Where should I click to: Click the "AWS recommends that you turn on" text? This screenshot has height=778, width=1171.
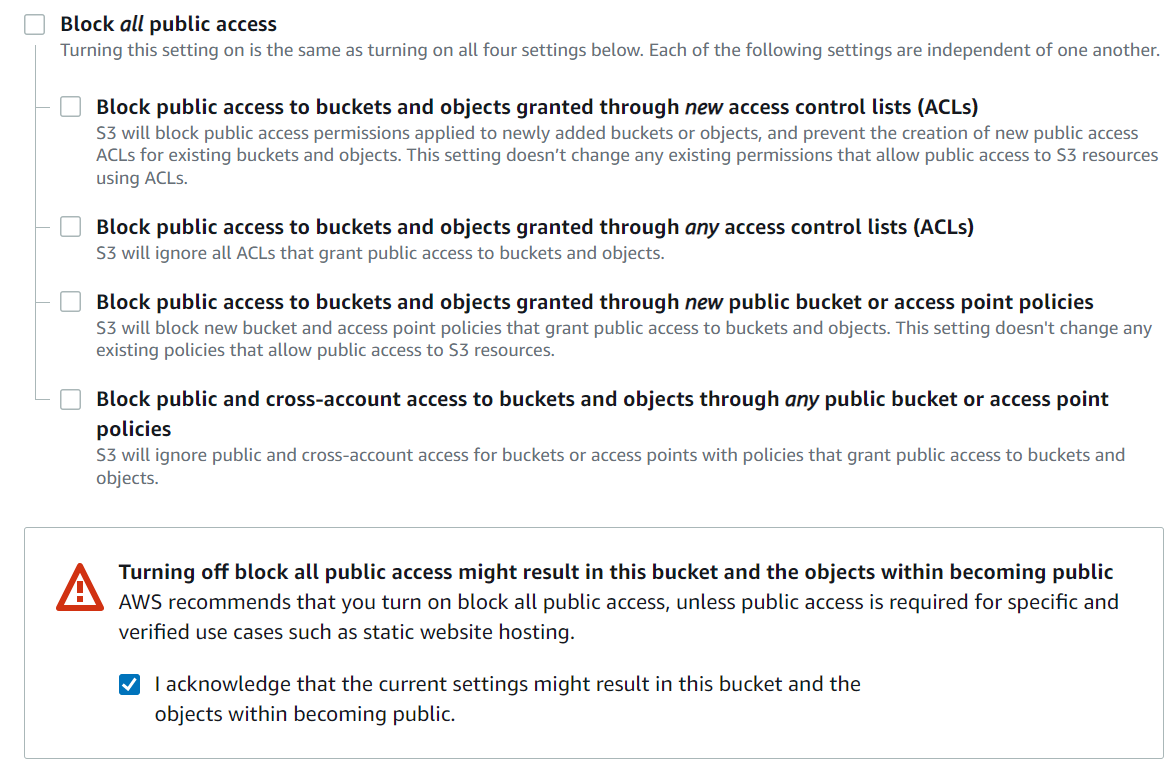(618, 602)
